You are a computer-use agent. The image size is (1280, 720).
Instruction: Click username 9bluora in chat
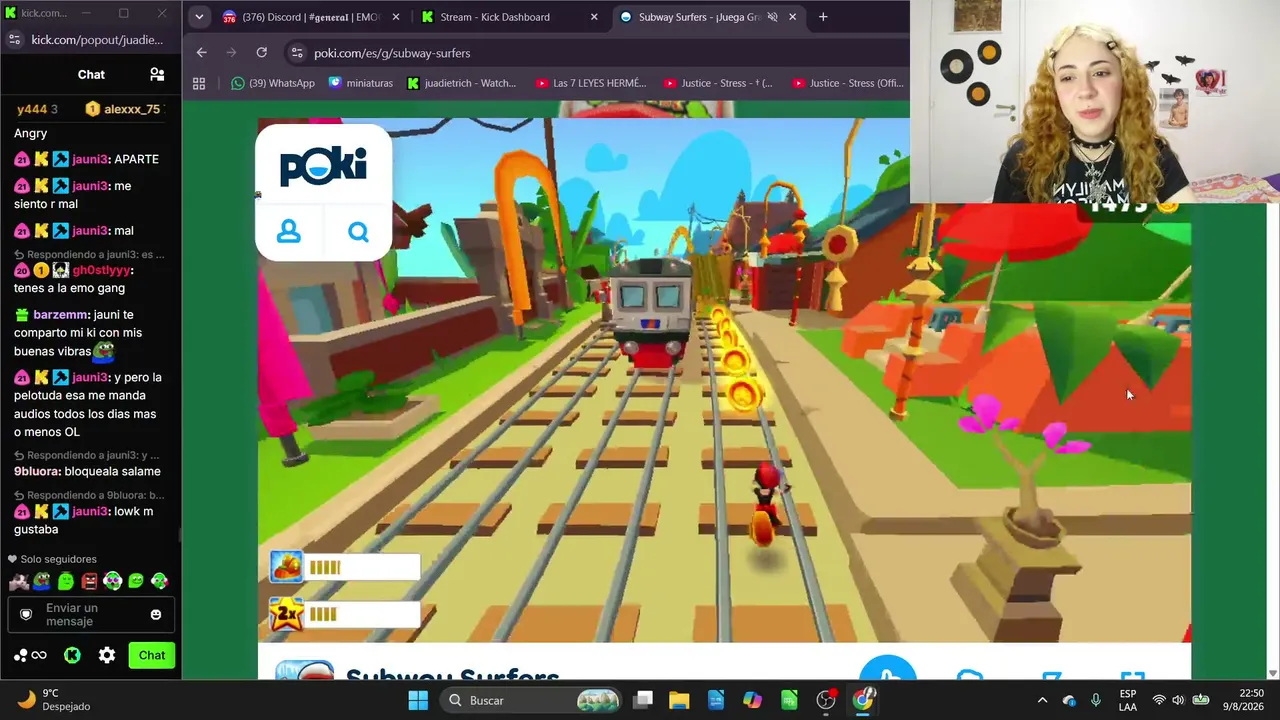pyautogui.click(x=37, y=471)
